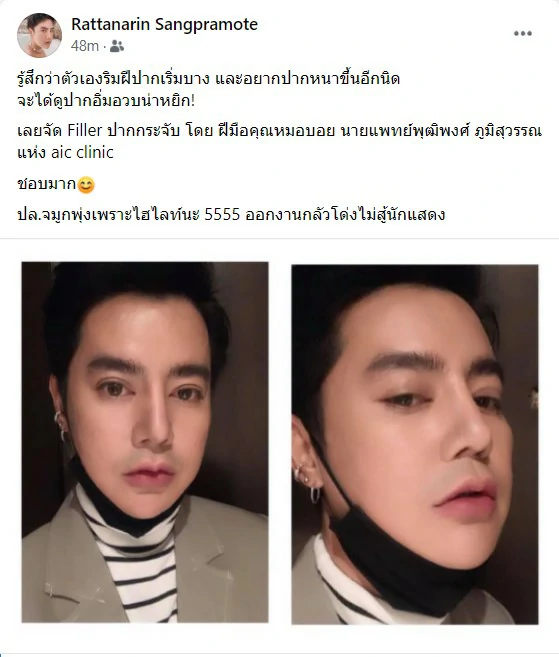Viewport: 559px width, 657px height.
Task: Open Rattanarin Sangpramote's profile picture
Action: [39, 35]
